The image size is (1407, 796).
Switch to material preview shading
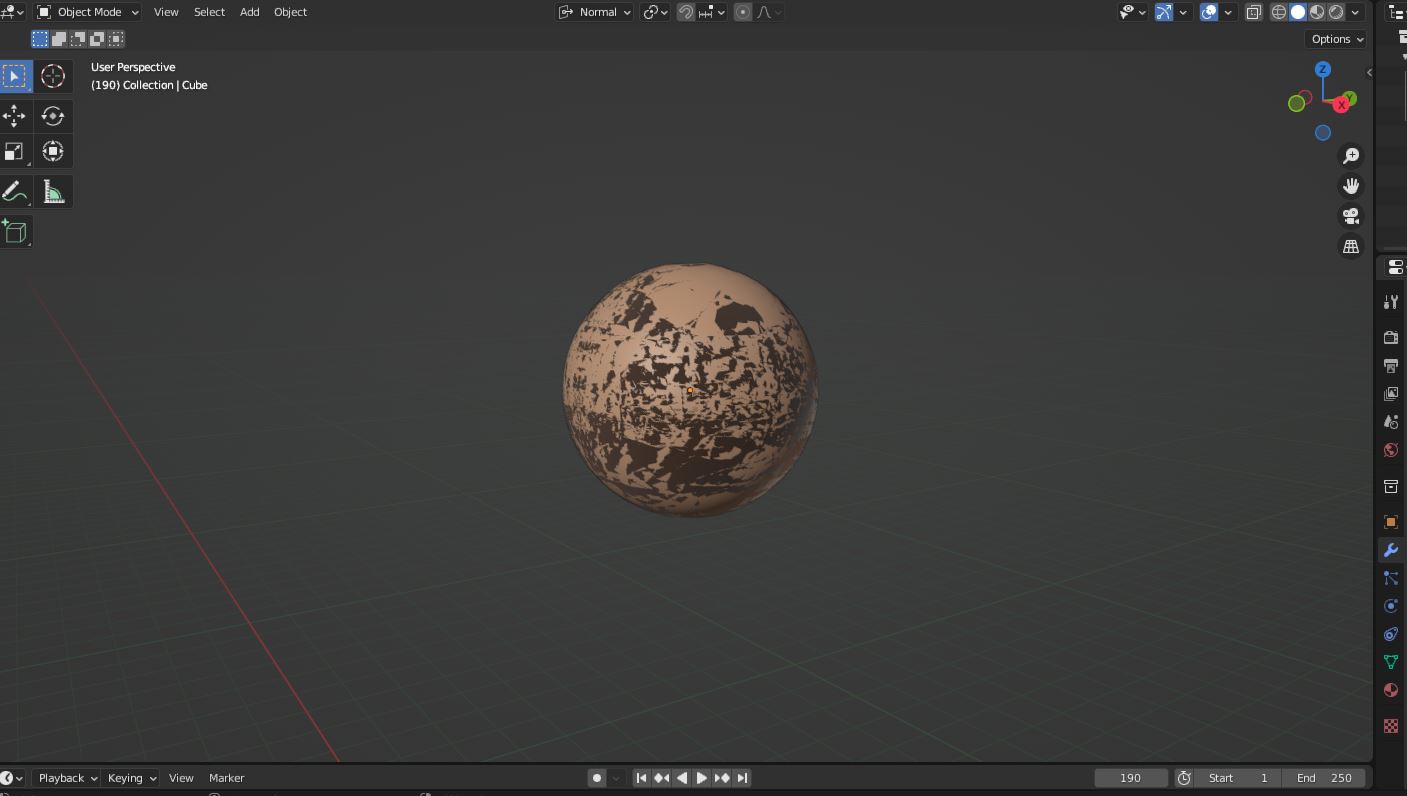click(1317, 12)
